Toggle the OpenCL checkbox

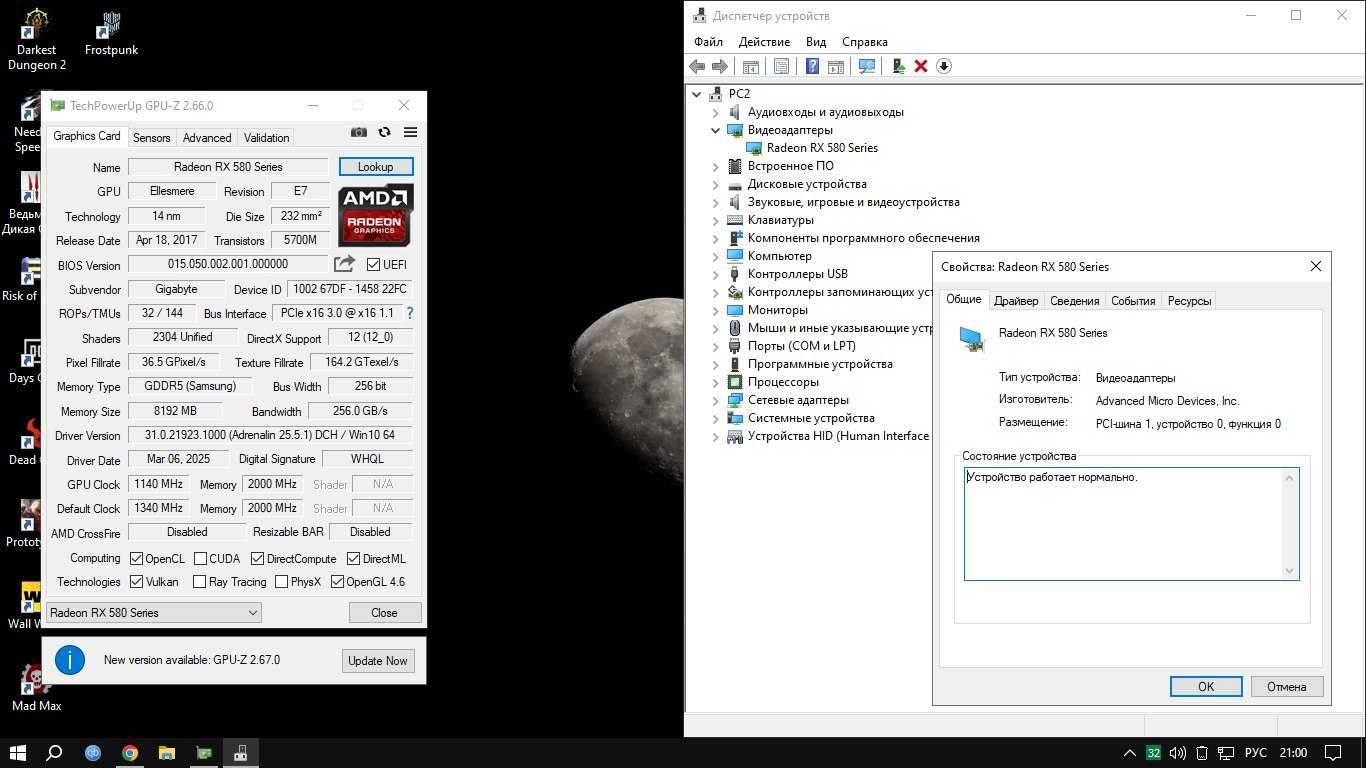pos(137,559)
